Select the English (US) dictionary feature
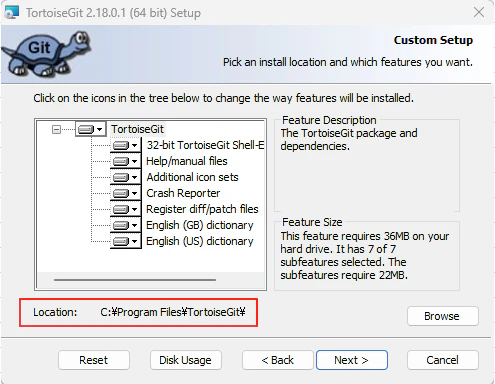This screenshot has height=384, width=495. coord(200,241)
